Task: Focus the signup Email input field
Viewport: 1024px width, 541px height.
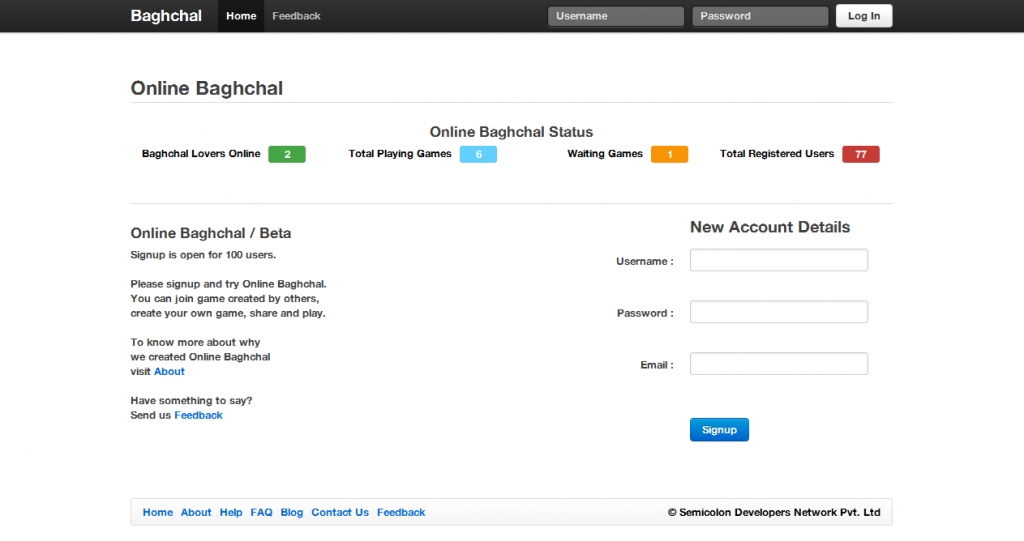Action: 779,364
